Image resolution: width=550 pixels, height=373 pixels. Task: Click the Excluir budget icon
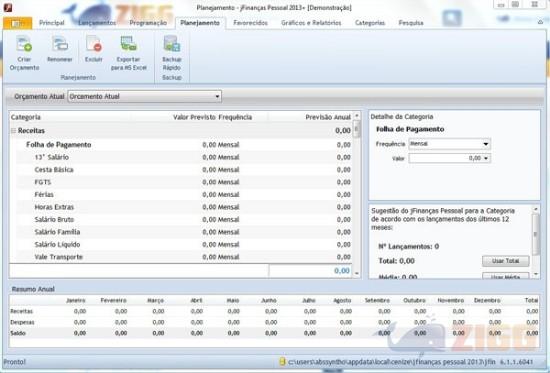tap(94, 44)
